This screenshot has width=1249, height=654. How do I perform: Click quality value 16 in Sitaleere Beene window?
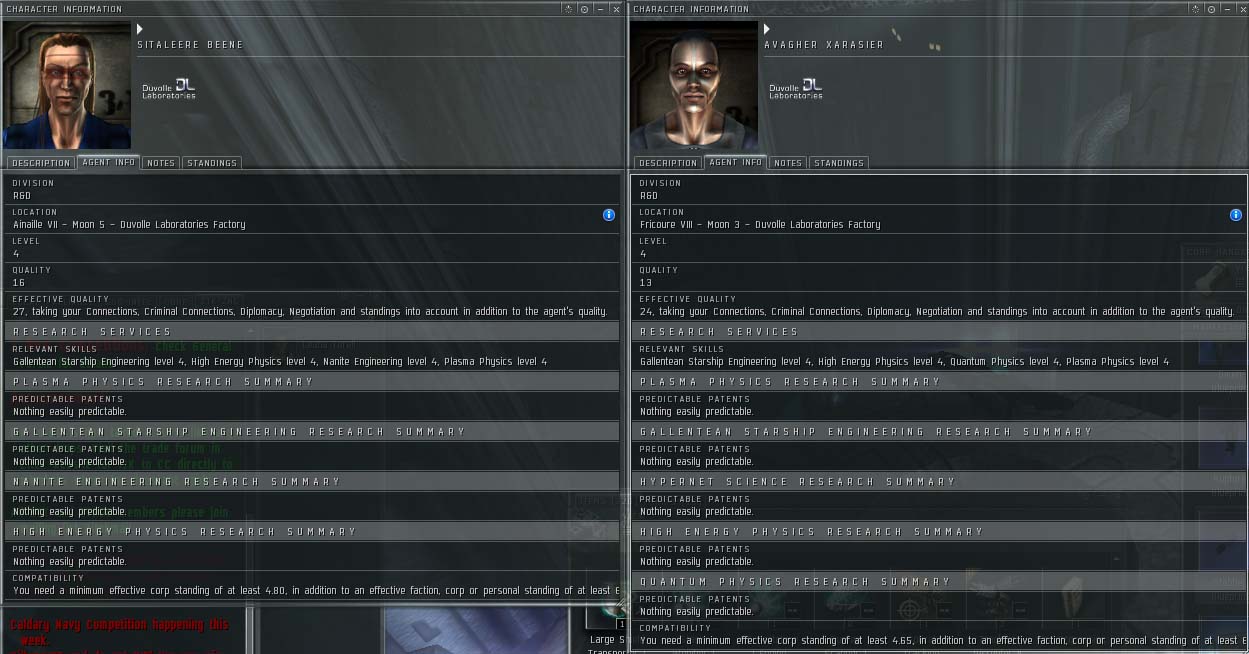point(18,283)
